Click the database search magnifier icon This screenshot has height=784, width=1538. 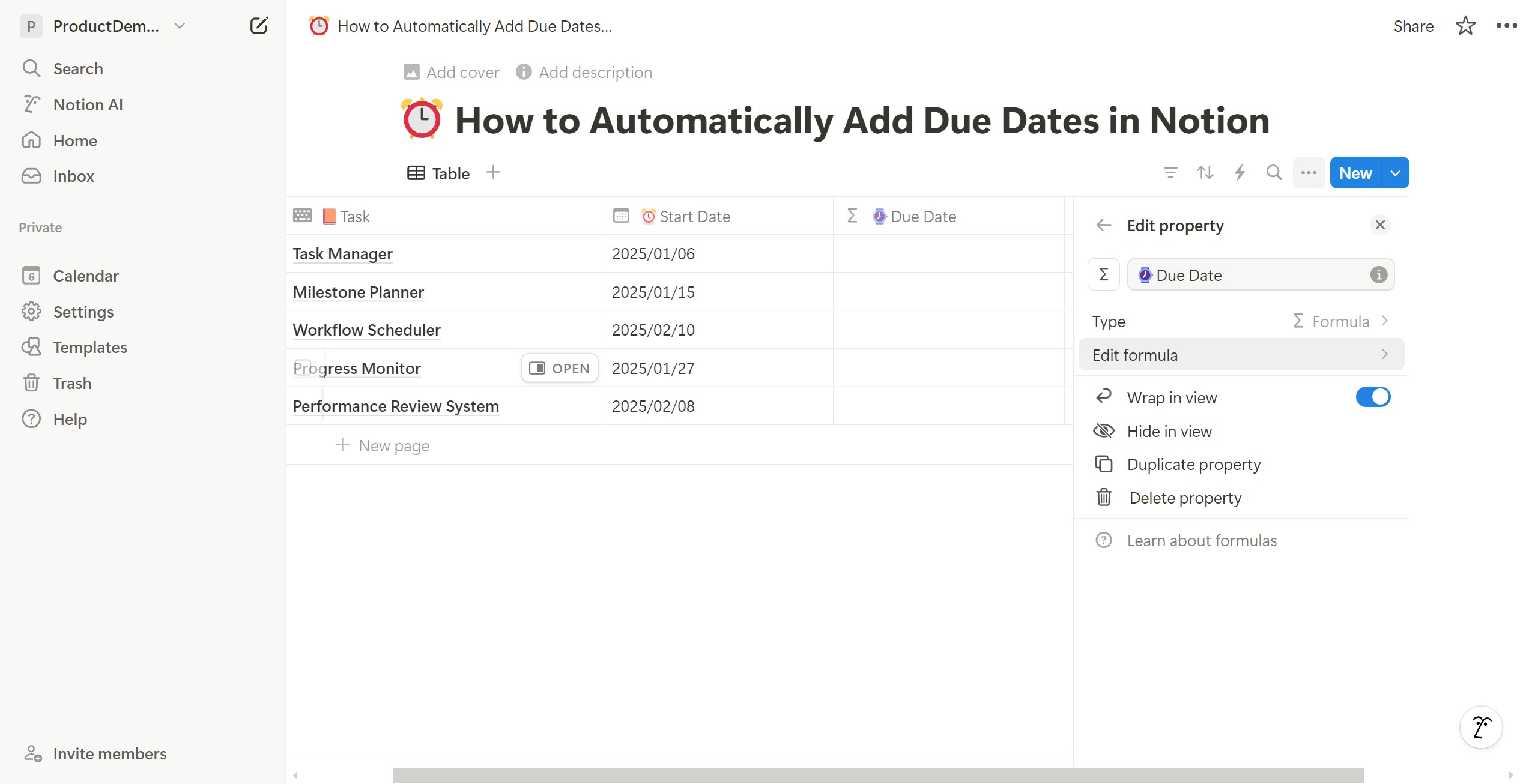click(1274, 173)
